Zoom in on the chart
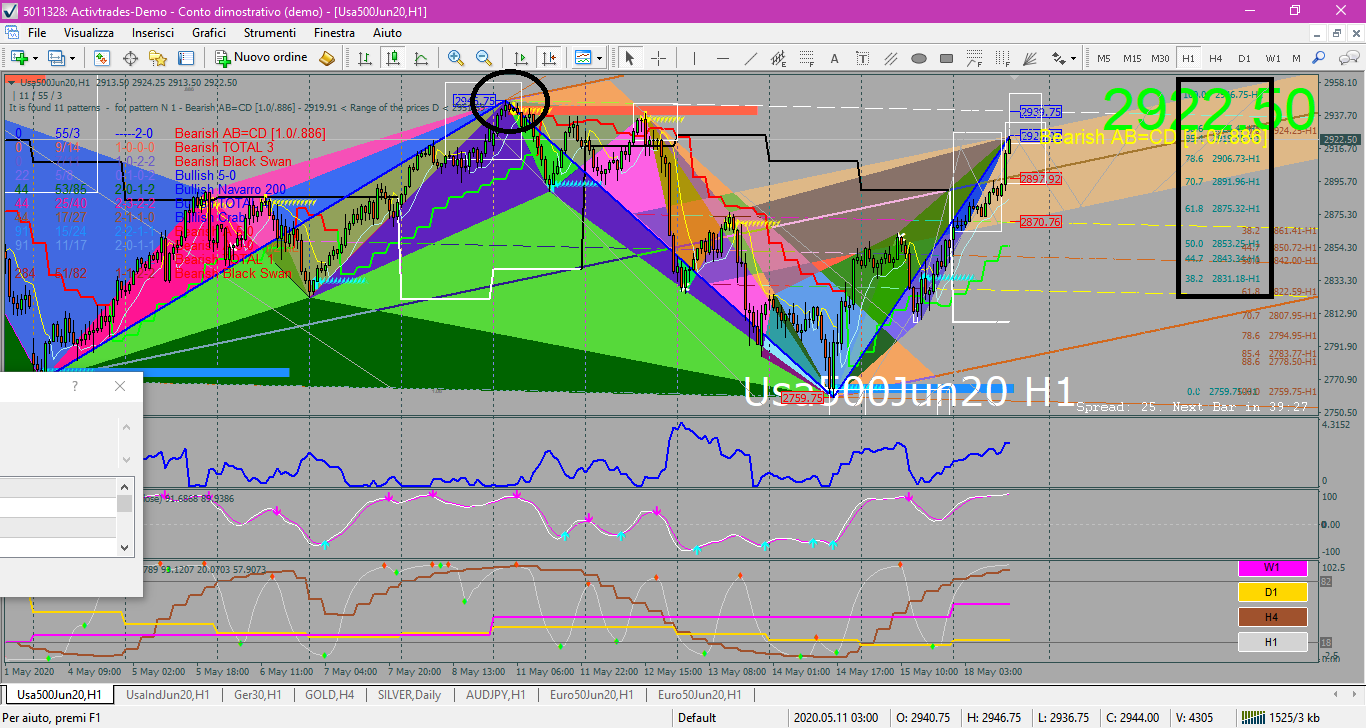Screen dimensions: 1366x728 [x=456, y=58]
